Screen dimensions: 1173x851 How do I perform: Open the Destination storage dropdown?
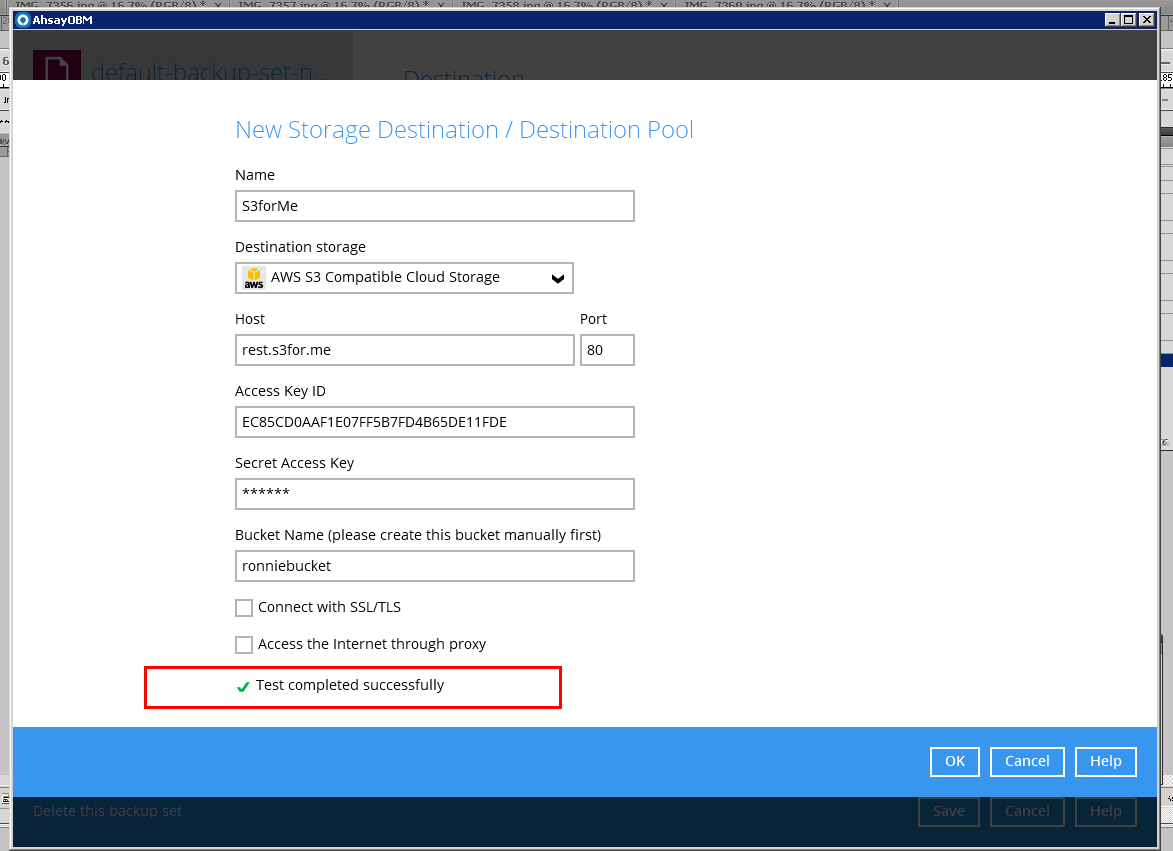coord(404,278)
